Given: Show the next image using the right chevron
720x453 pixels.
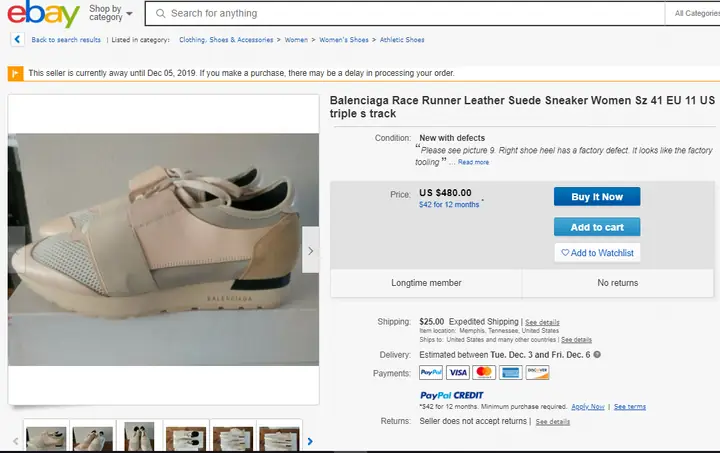Looking at the screenshot, I should (310, 251).
